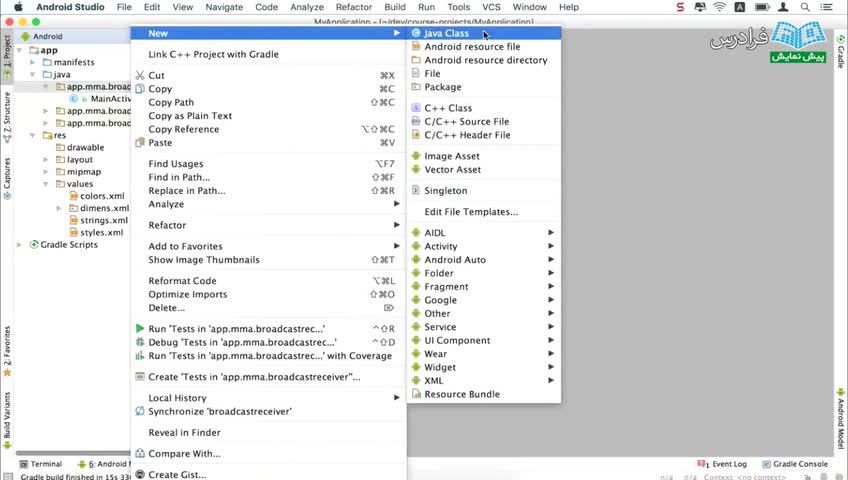Click the Create Gist GitHub icon

pyautogui.click(x=140, y=474)
